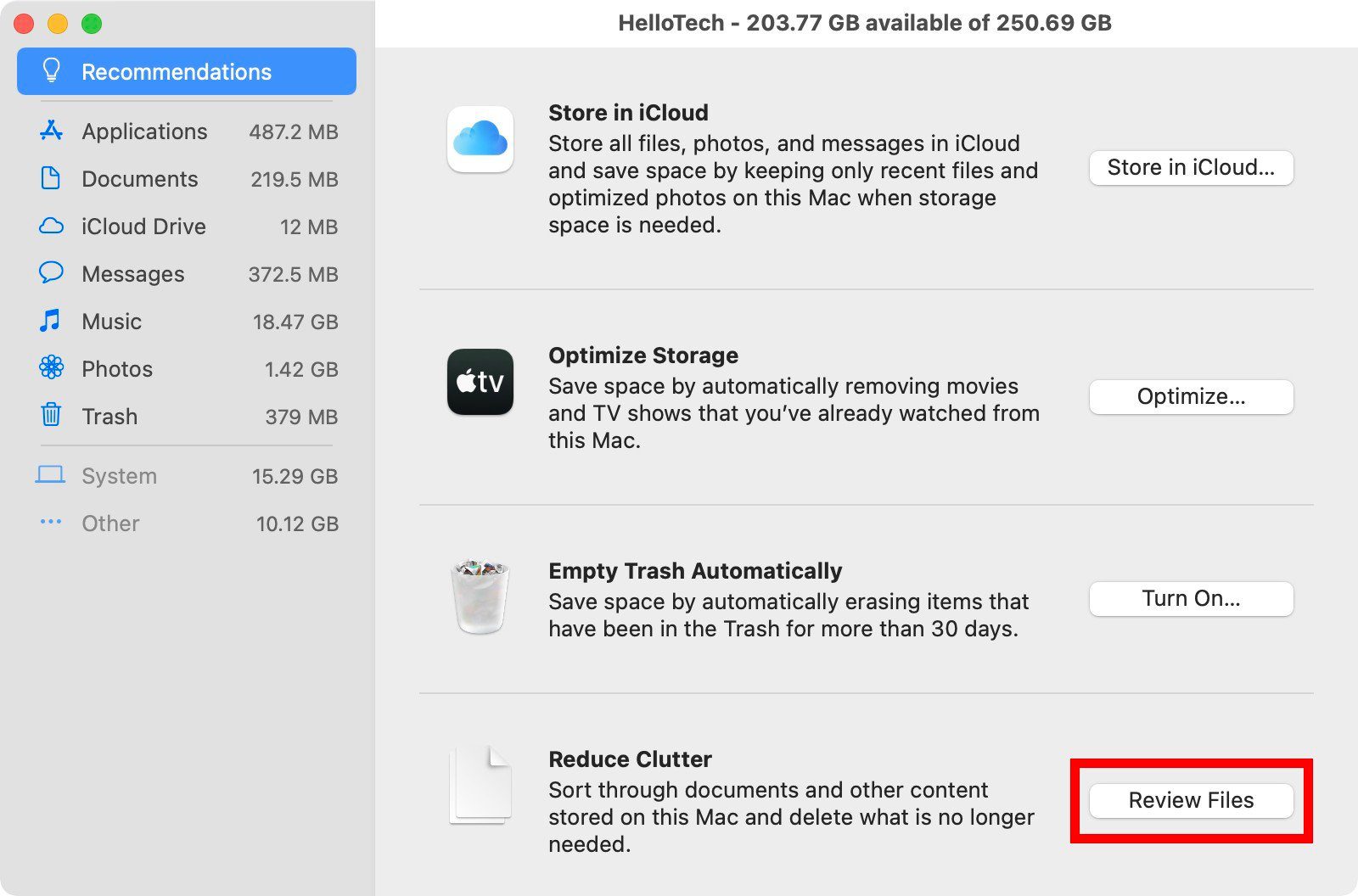Click the Apple TV app icon
Viewport: 1358px width, 896px height.
click(480, 382)
